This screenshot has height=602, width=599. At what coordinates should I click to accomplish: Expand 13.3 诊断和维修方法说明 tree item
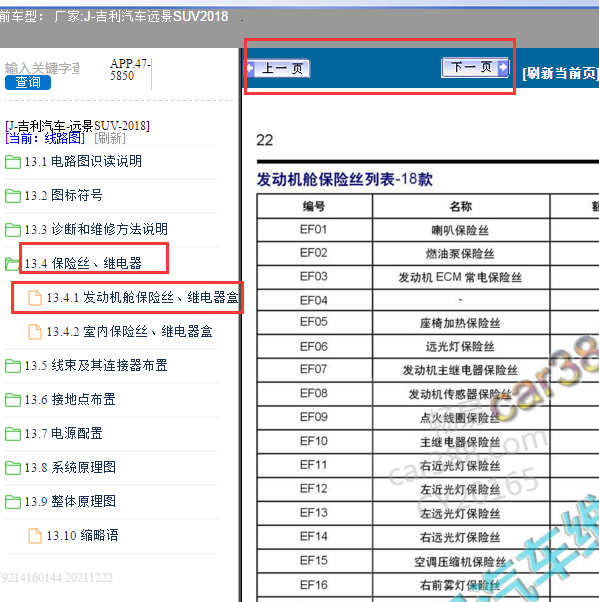[96, 229]
